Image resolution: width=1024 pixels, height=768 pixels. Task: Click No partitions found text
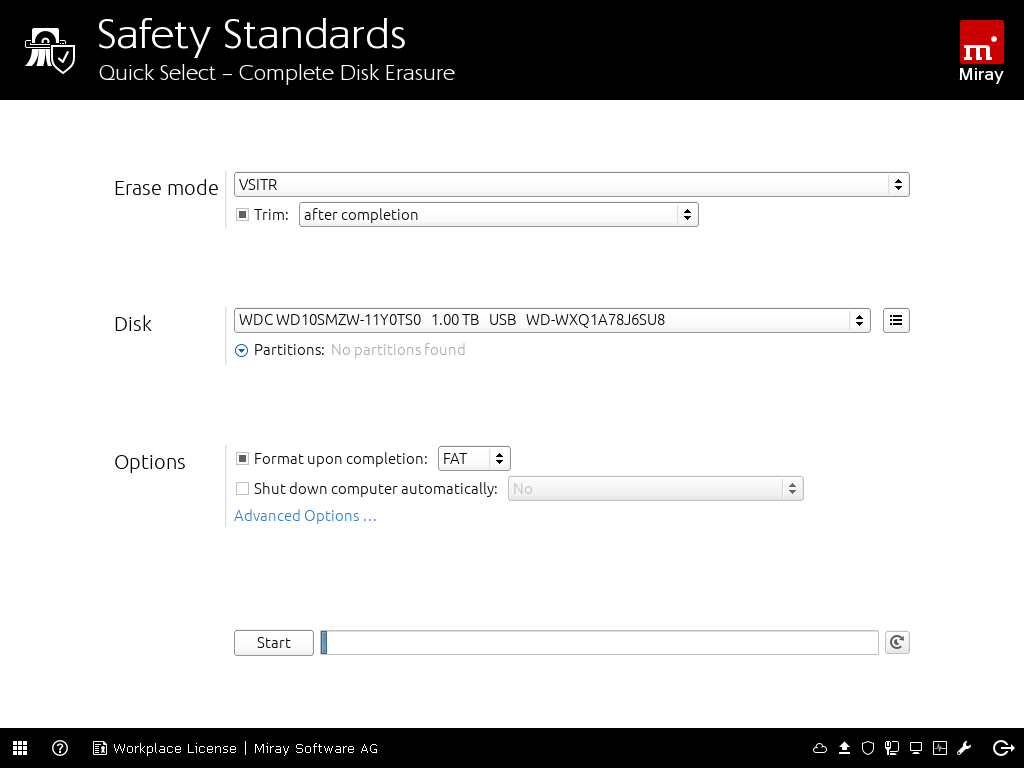click(398, 350)
